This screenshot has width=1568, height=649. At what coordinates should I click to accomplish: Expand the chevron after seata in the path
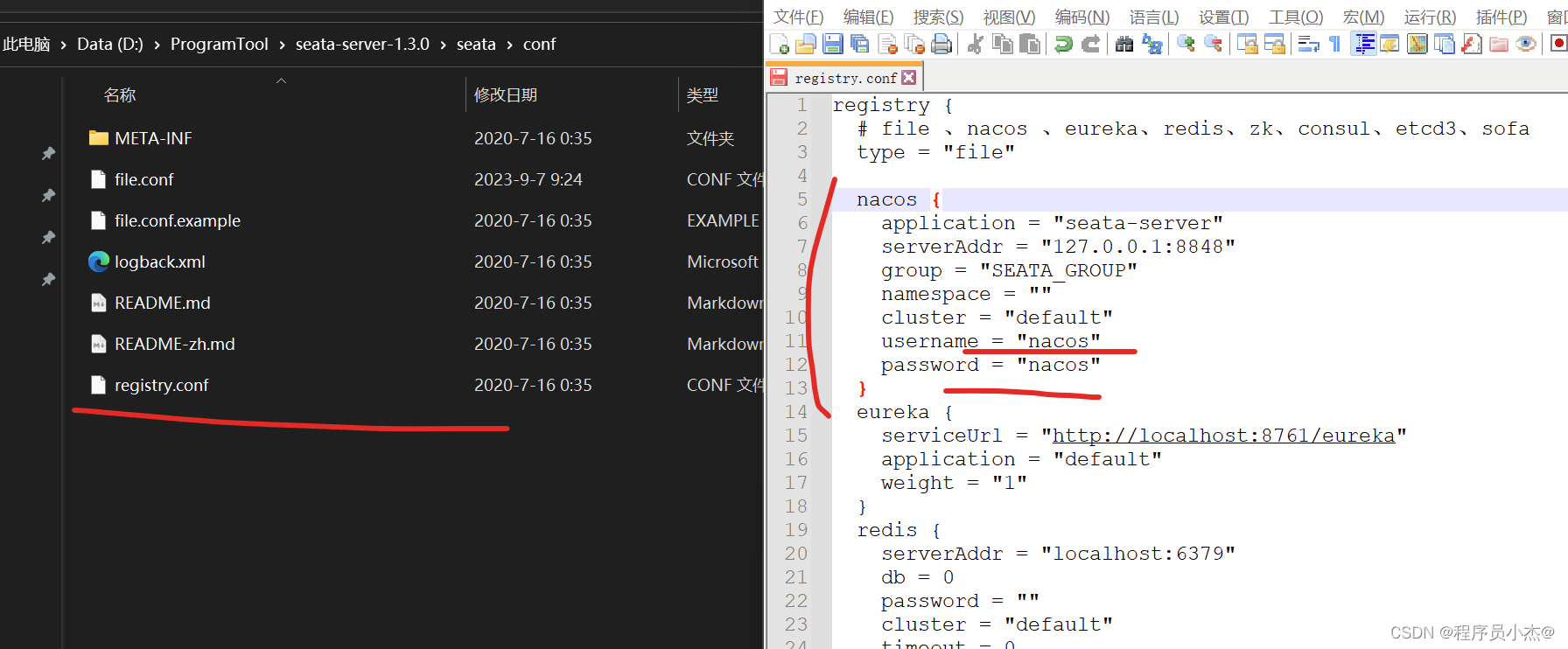[509, 45]
